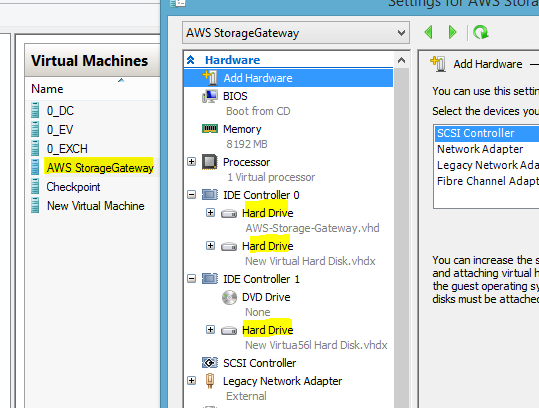
Task: Select the BIOS item
Action: [x=235, y=96]
